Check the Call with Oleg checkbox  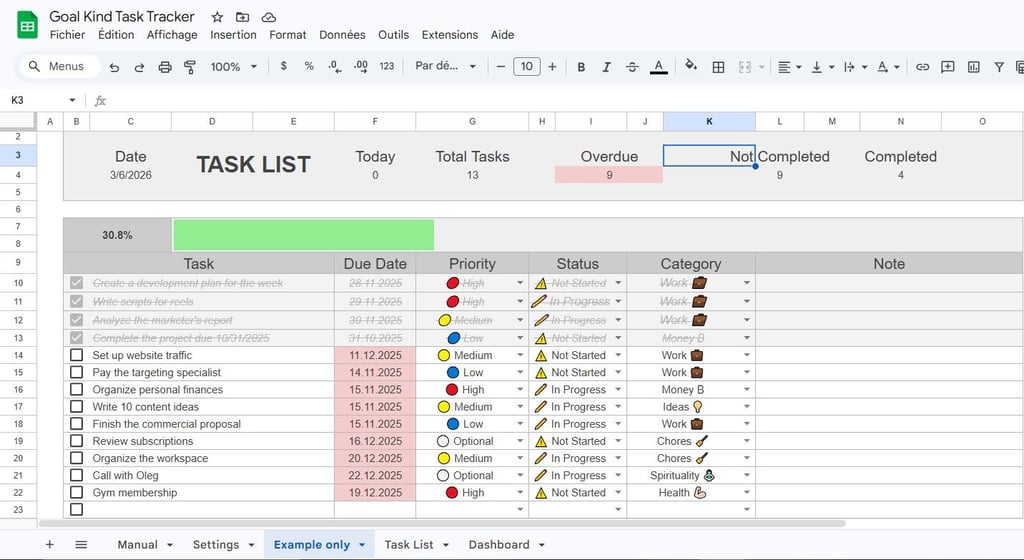pyautogui.click(x=76, y=475)
